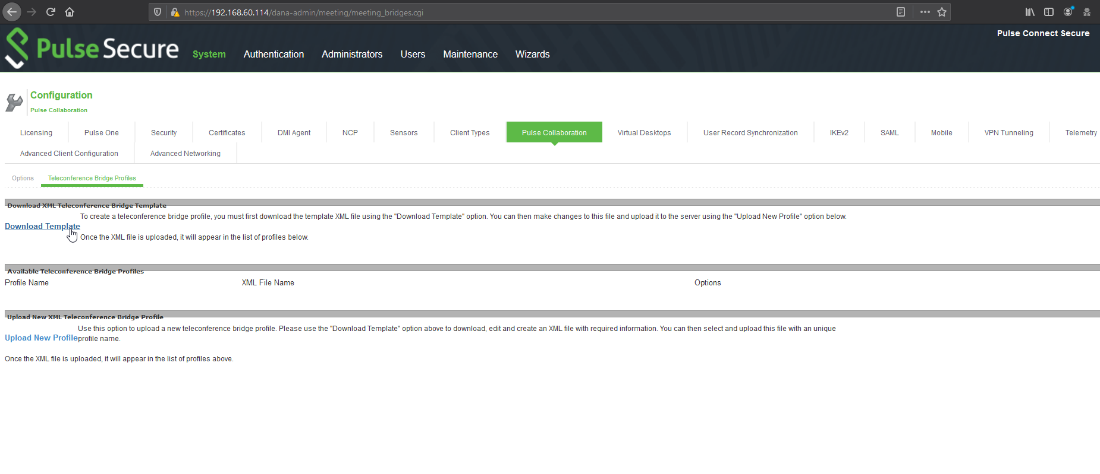The image size is (1100, 474).
Task: Switch to the Sensors tab
Action: click(404, 133)
